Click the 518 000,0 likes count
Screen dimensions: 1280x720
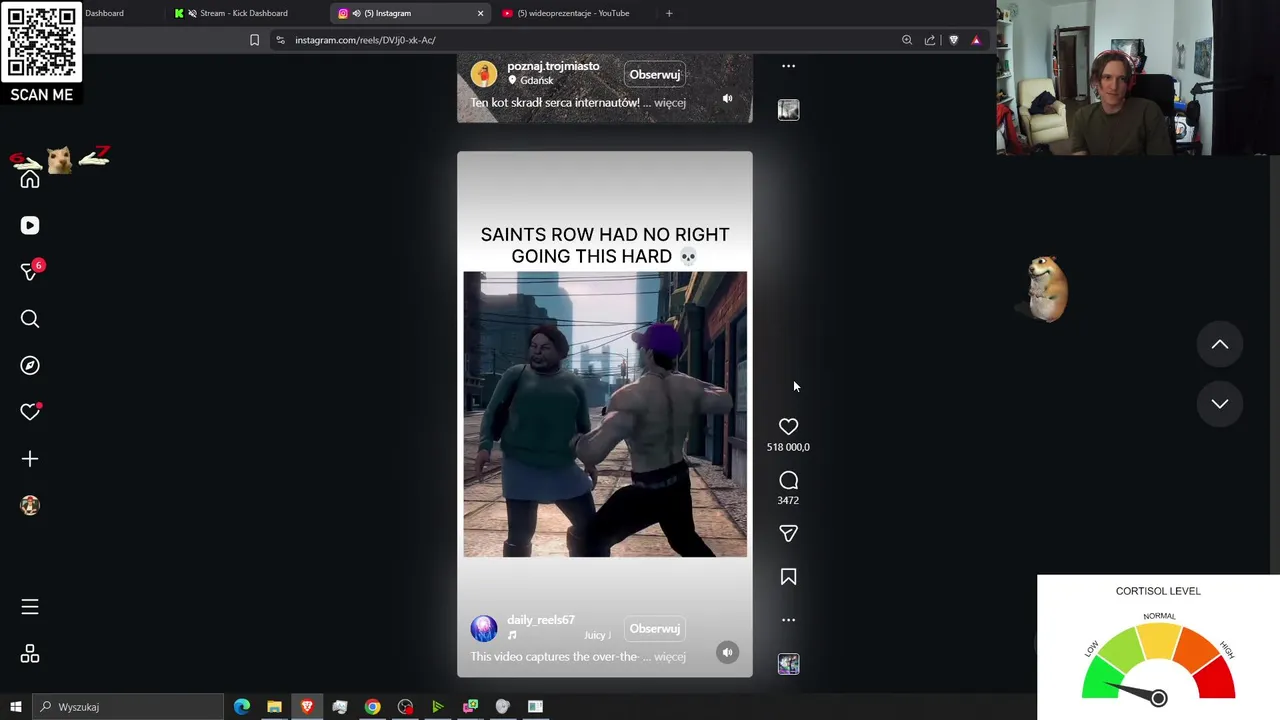[x=788, y=447]
